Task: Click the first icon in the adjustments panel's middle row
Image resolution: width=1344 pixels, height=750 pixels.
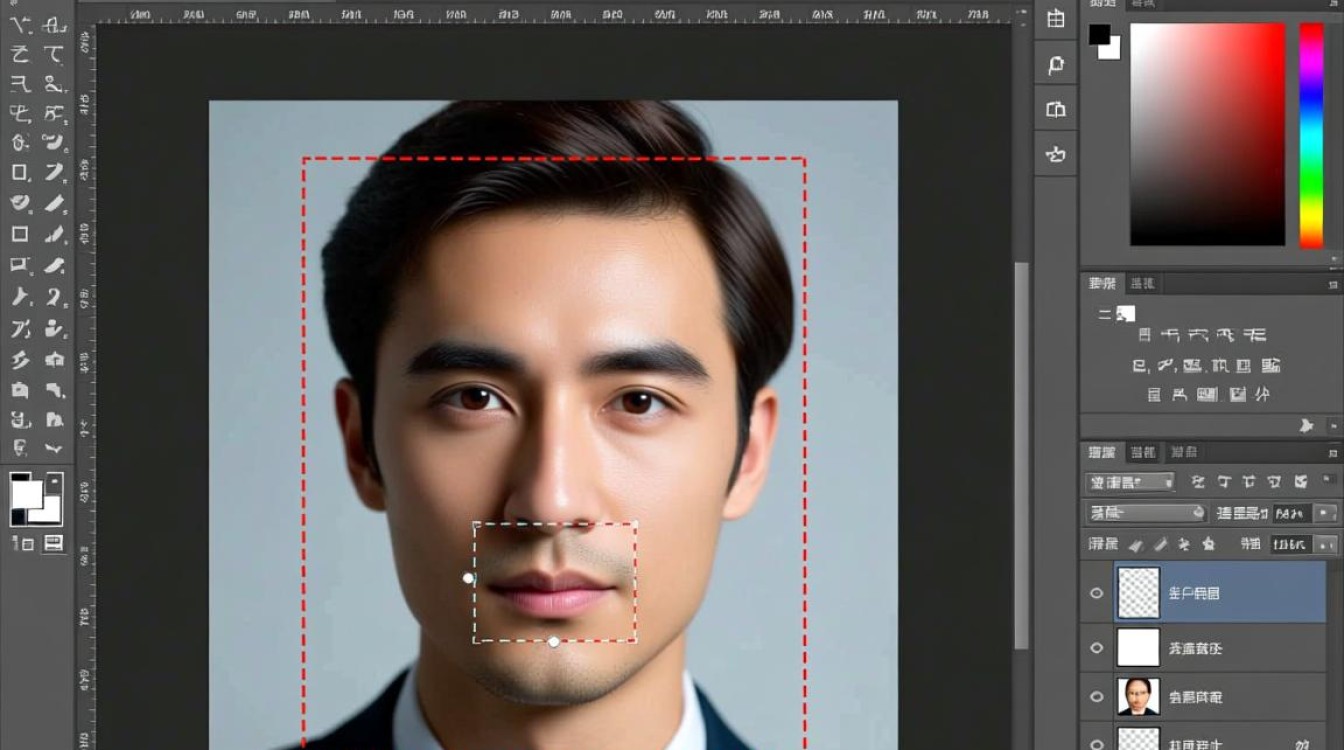Action: (x=1139, y=365)
